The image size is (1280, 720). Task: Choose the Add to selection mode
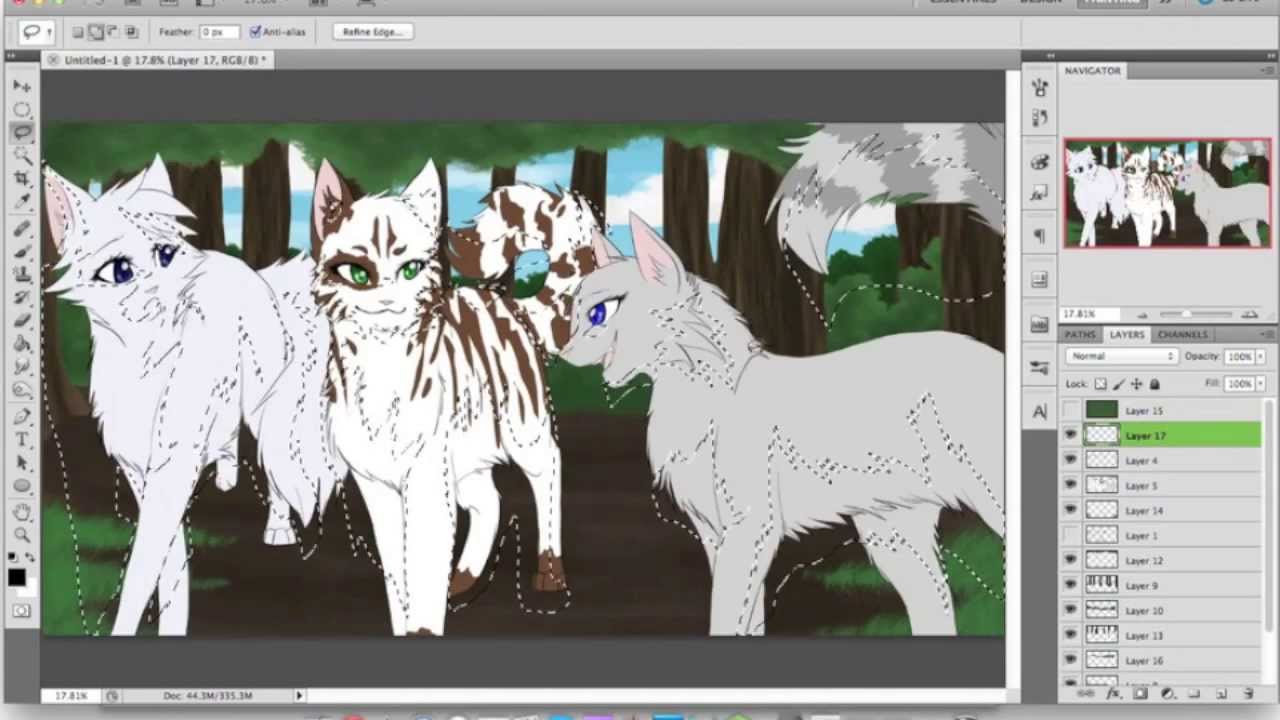[96, 32]
